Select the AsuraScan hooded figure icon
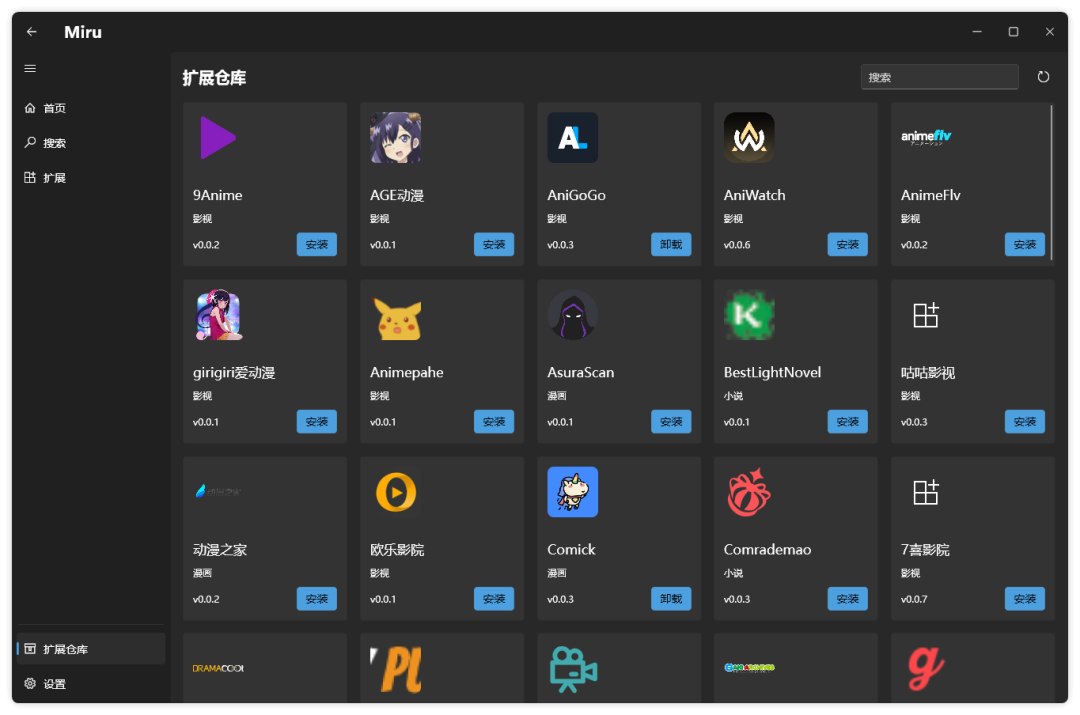The image size is (1080, 715). (572, 315)
